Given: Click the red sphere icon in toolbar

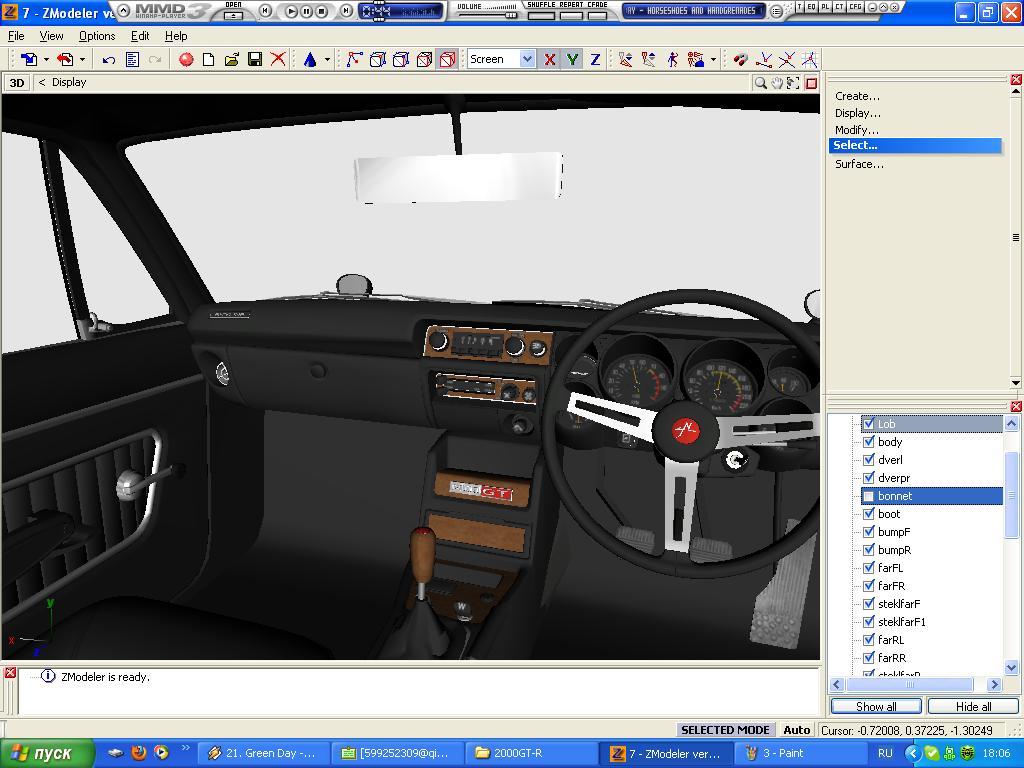Looking at the screenshot, I should (x=186, y=60).
